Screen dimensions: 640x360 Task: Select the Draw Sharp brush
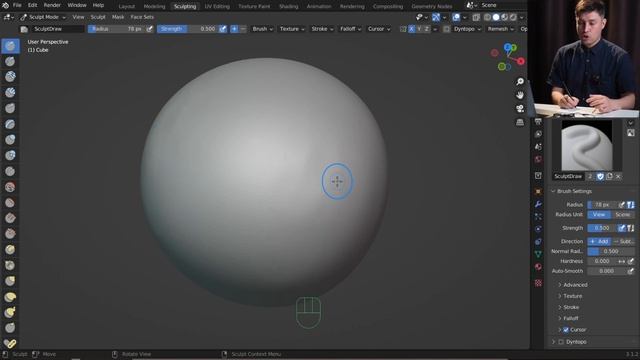pos(10,61)
